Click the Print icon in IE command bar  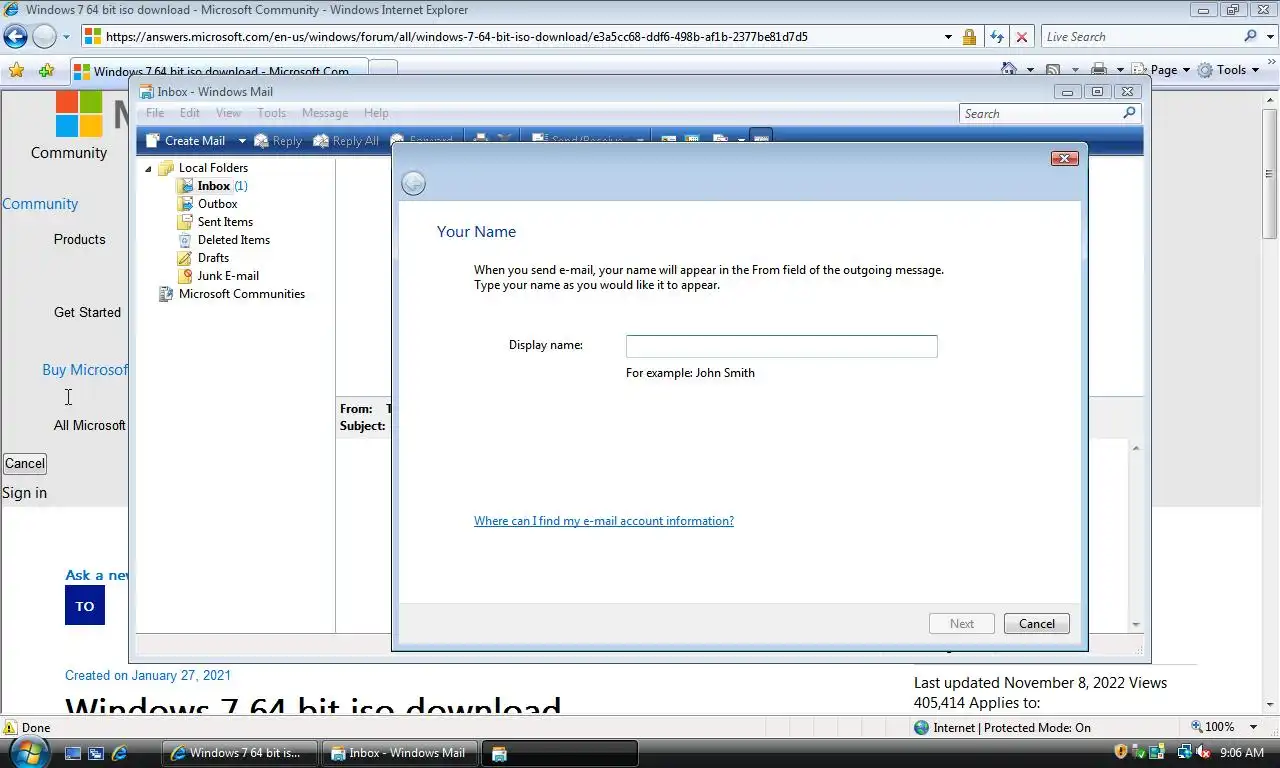1099,70
